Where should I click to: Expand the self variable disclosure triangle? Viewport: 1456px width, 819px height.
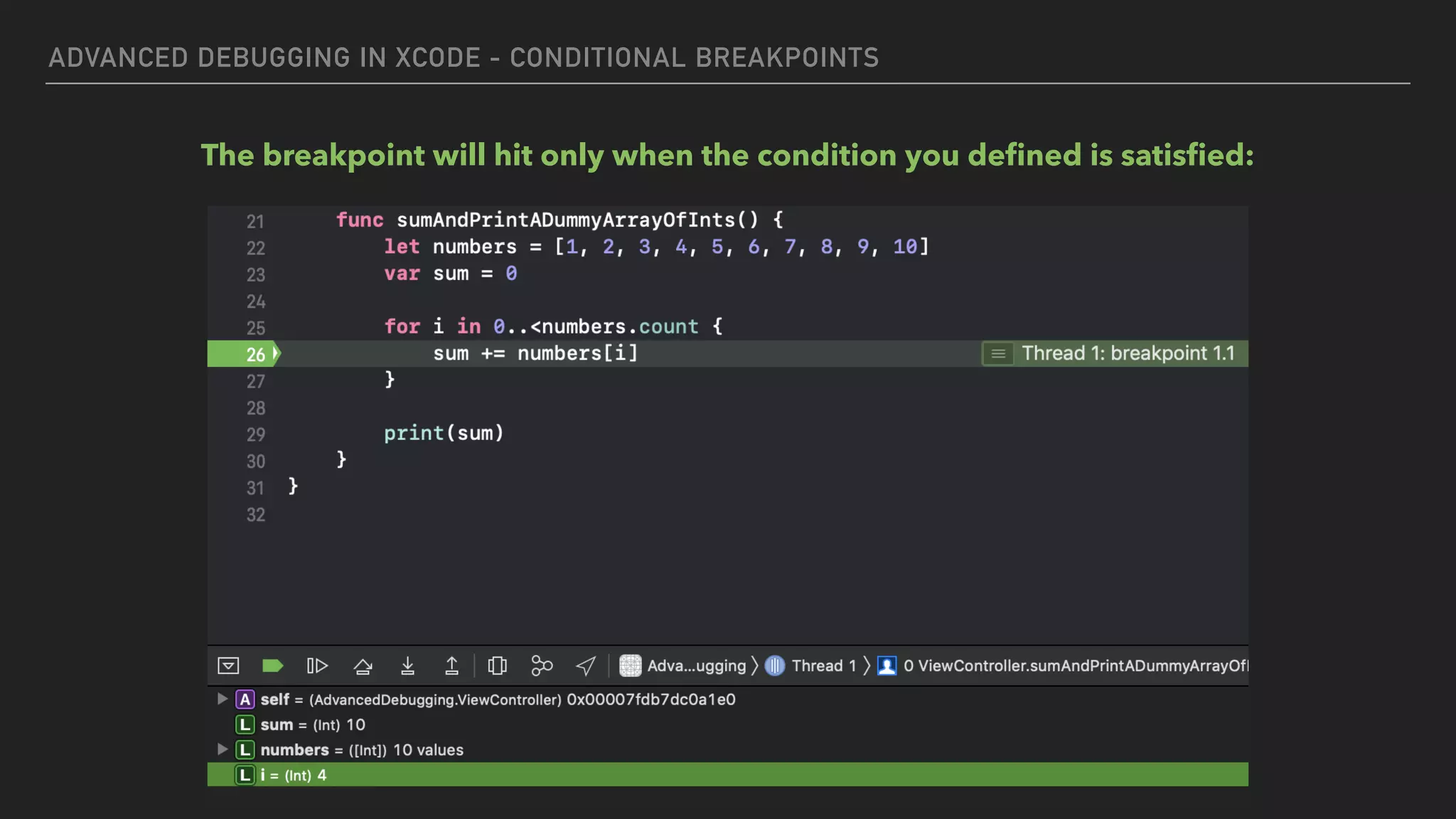[222, 699]
